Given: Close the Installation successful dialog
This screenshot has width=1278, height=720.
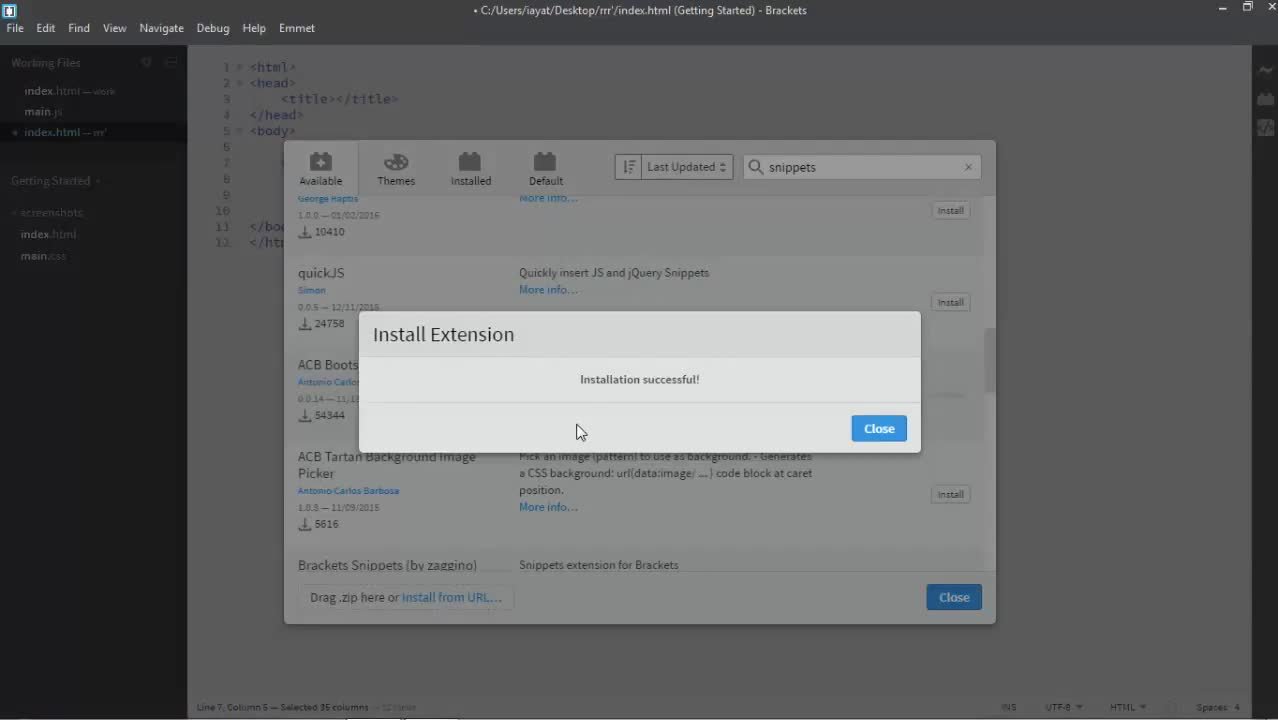Looking at the screenshot, I should coord(878,428).
